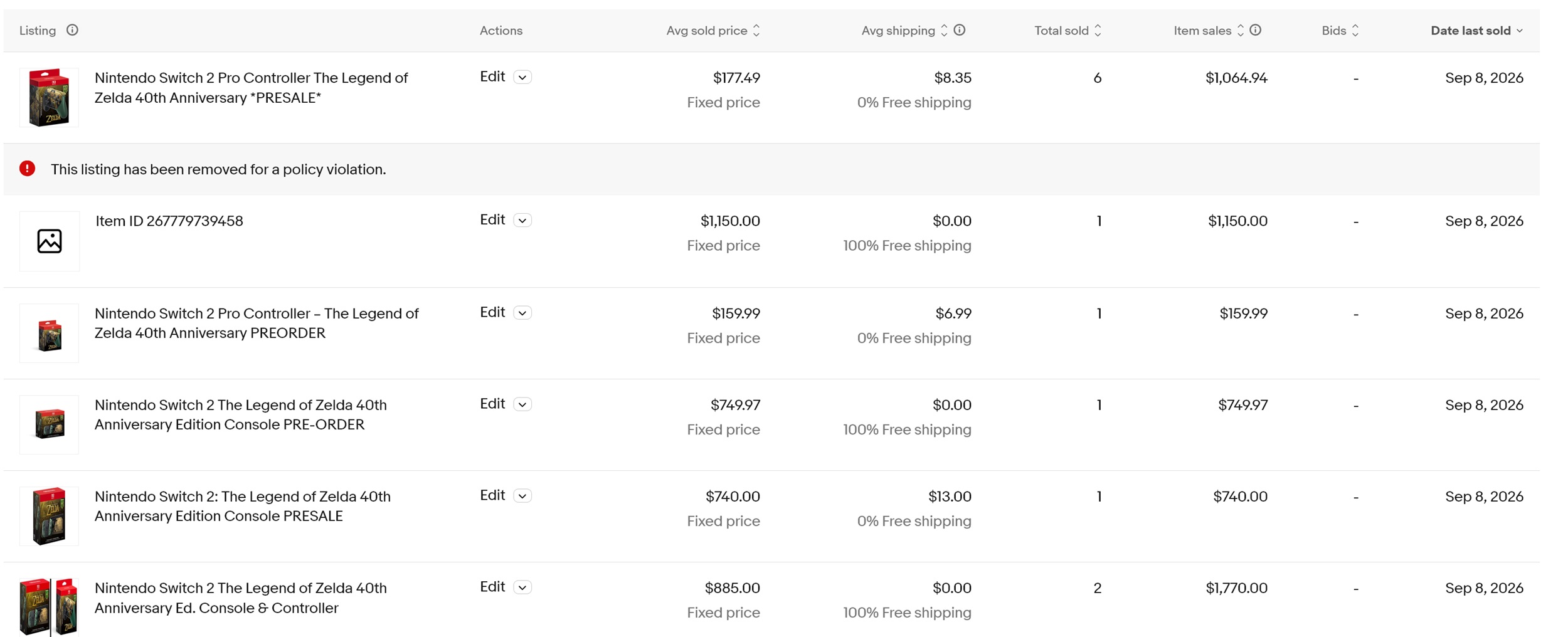Screen dimensions: 1568x637
Task: Click the Item sales info icon
Action: click(x=1255, y=30)
